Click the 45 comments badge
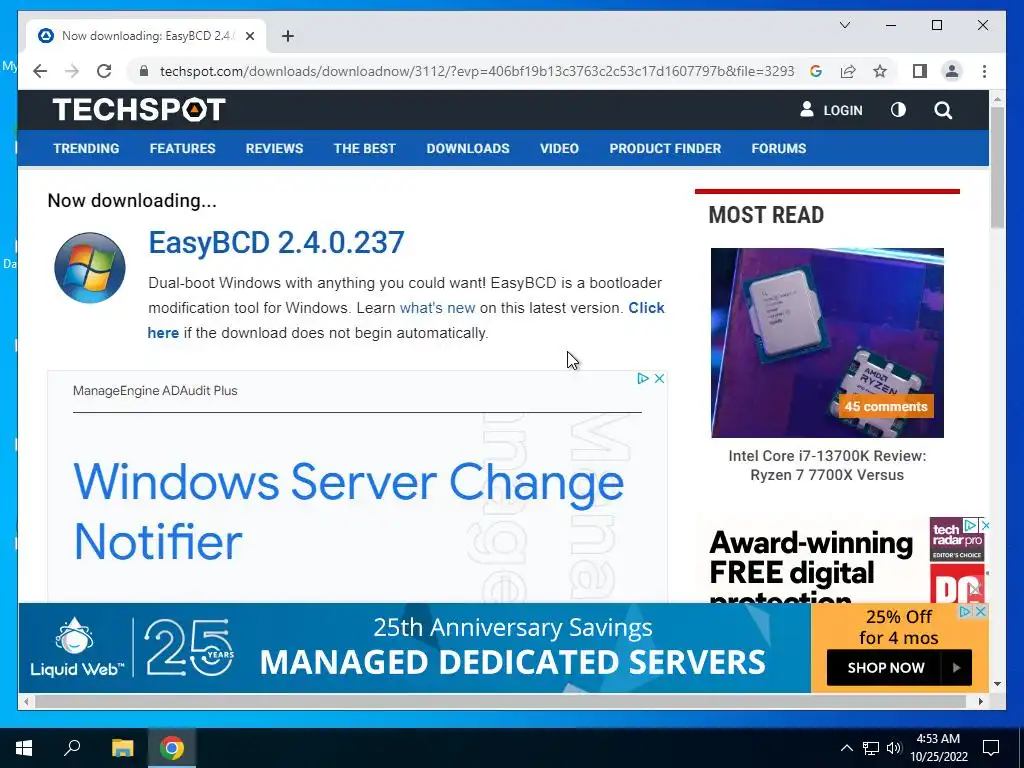Viewport: 1024px width, 768px height. (886, 406)
